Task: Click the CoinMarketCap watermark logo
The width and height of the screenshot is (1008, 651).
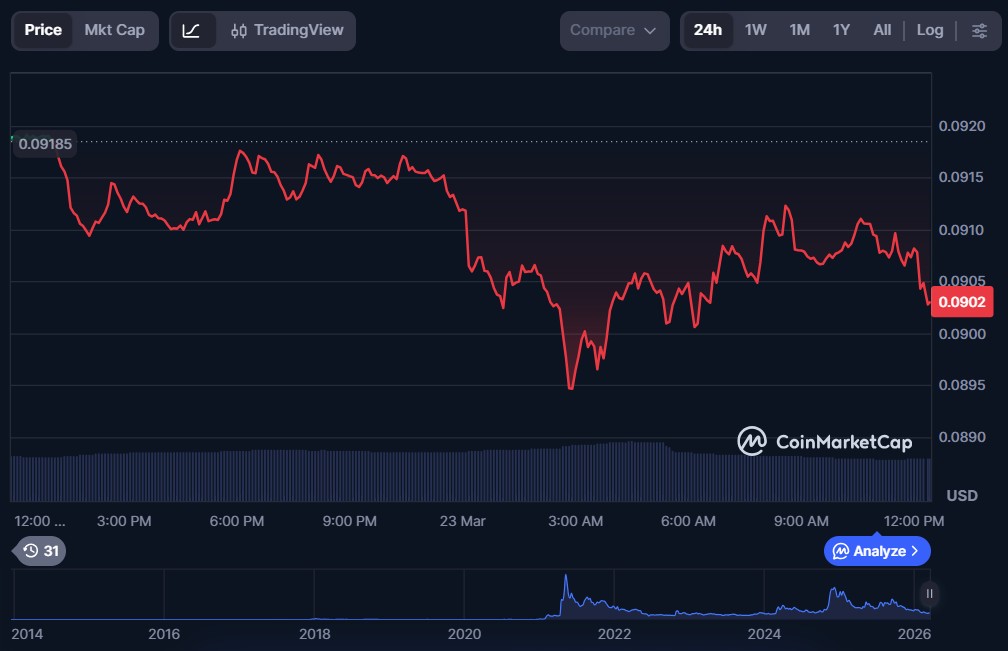Action: [824, 441]
